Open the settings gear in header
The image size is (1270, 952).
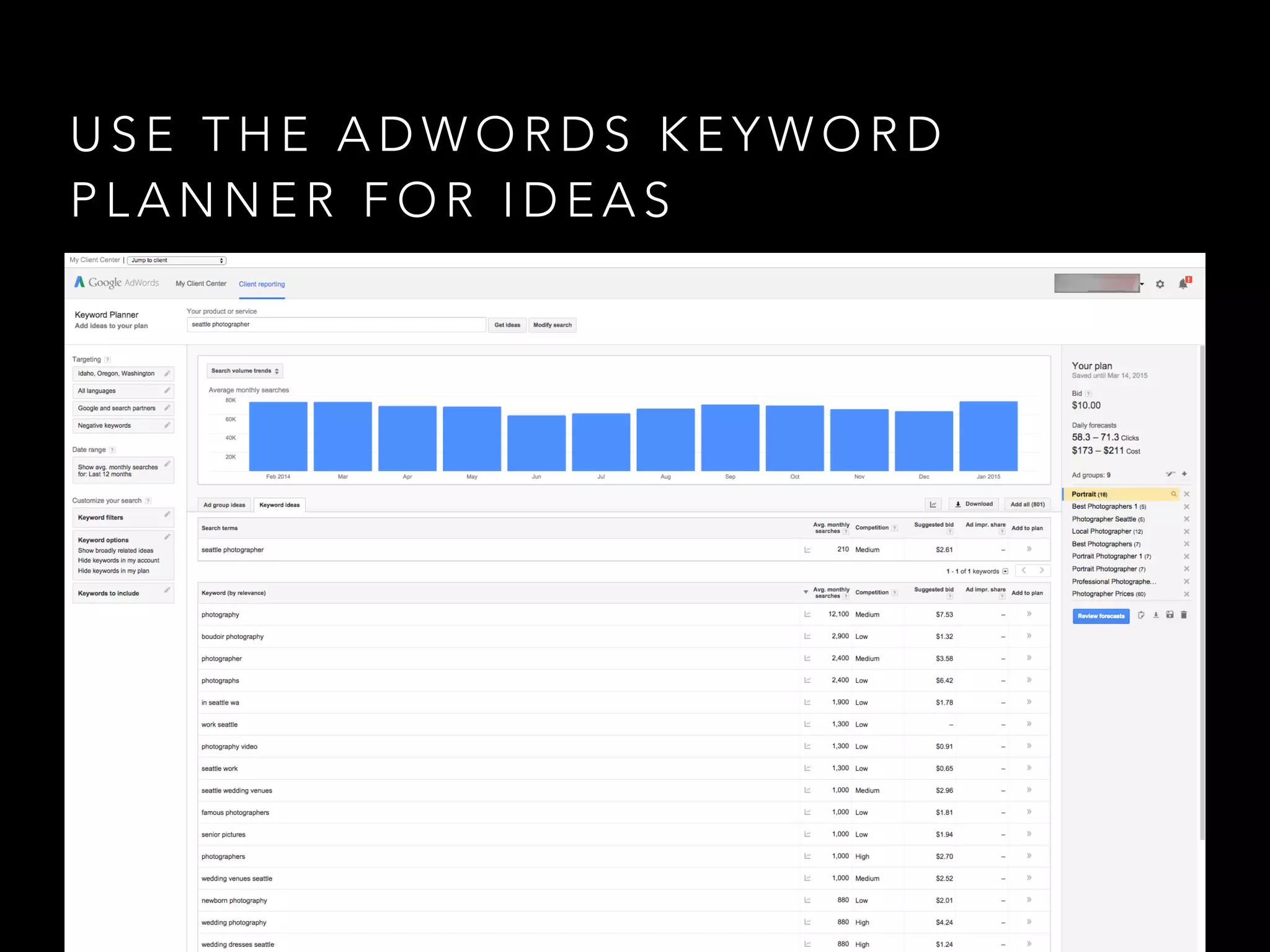click(1160, 284)
